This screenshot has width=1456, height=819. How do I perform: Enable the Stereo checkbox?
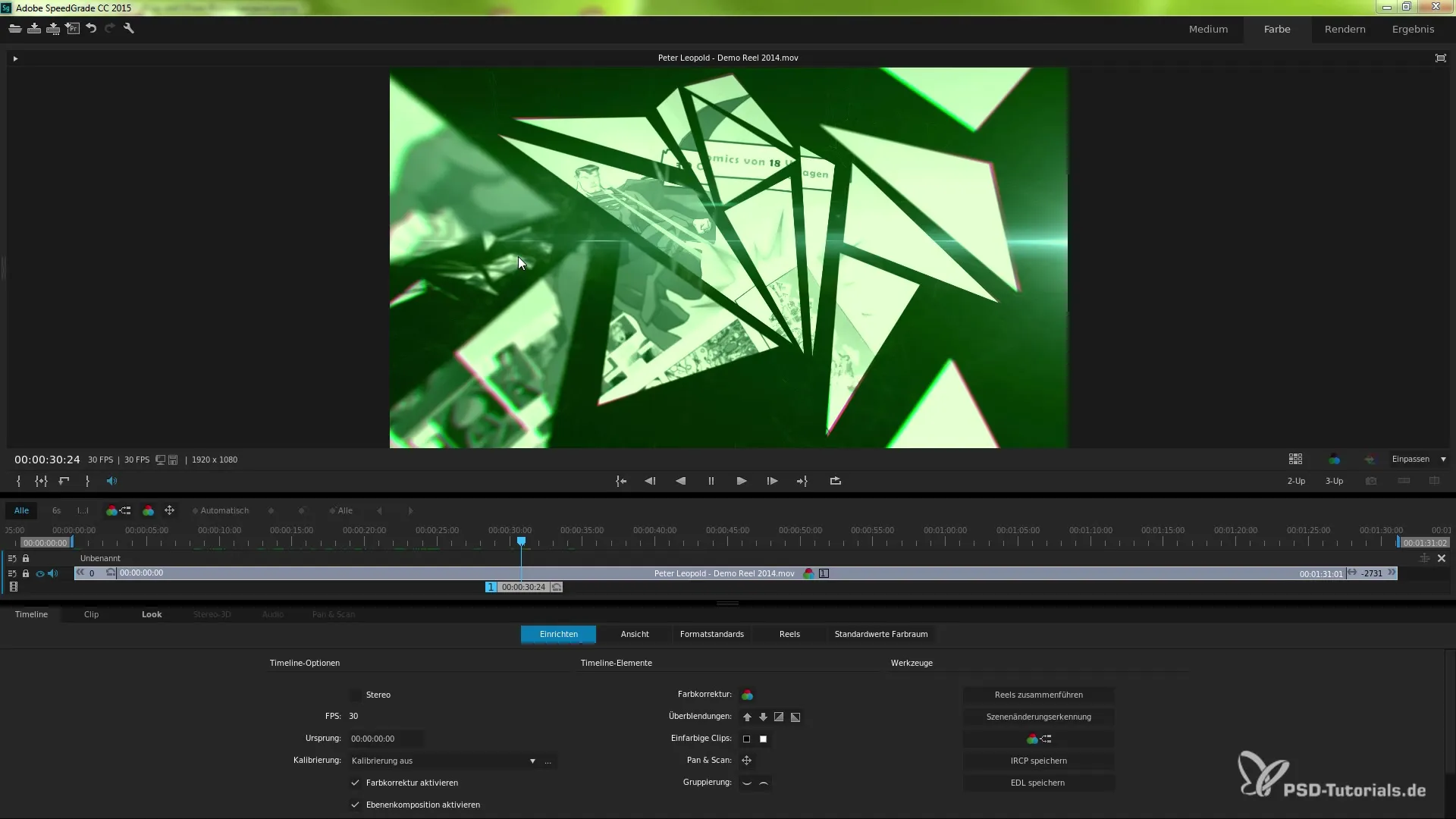point(356,695)
